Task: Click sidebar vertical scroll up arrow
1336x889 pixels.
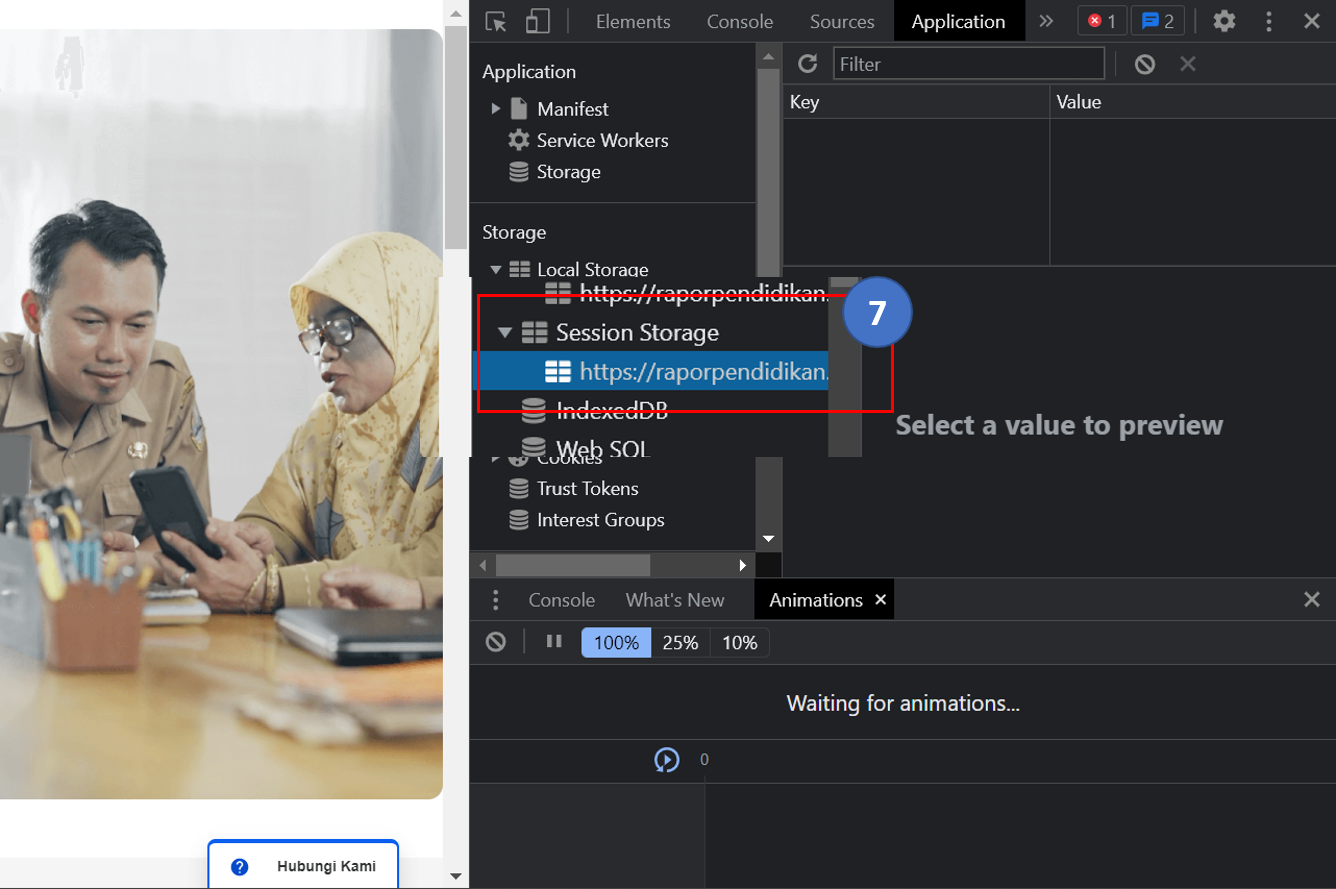Action: click(768, 57)
